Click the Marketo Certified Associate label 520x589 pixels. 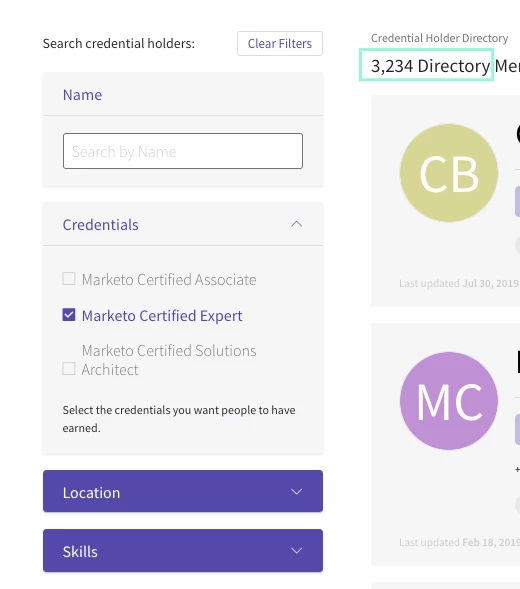coord(169,280)
